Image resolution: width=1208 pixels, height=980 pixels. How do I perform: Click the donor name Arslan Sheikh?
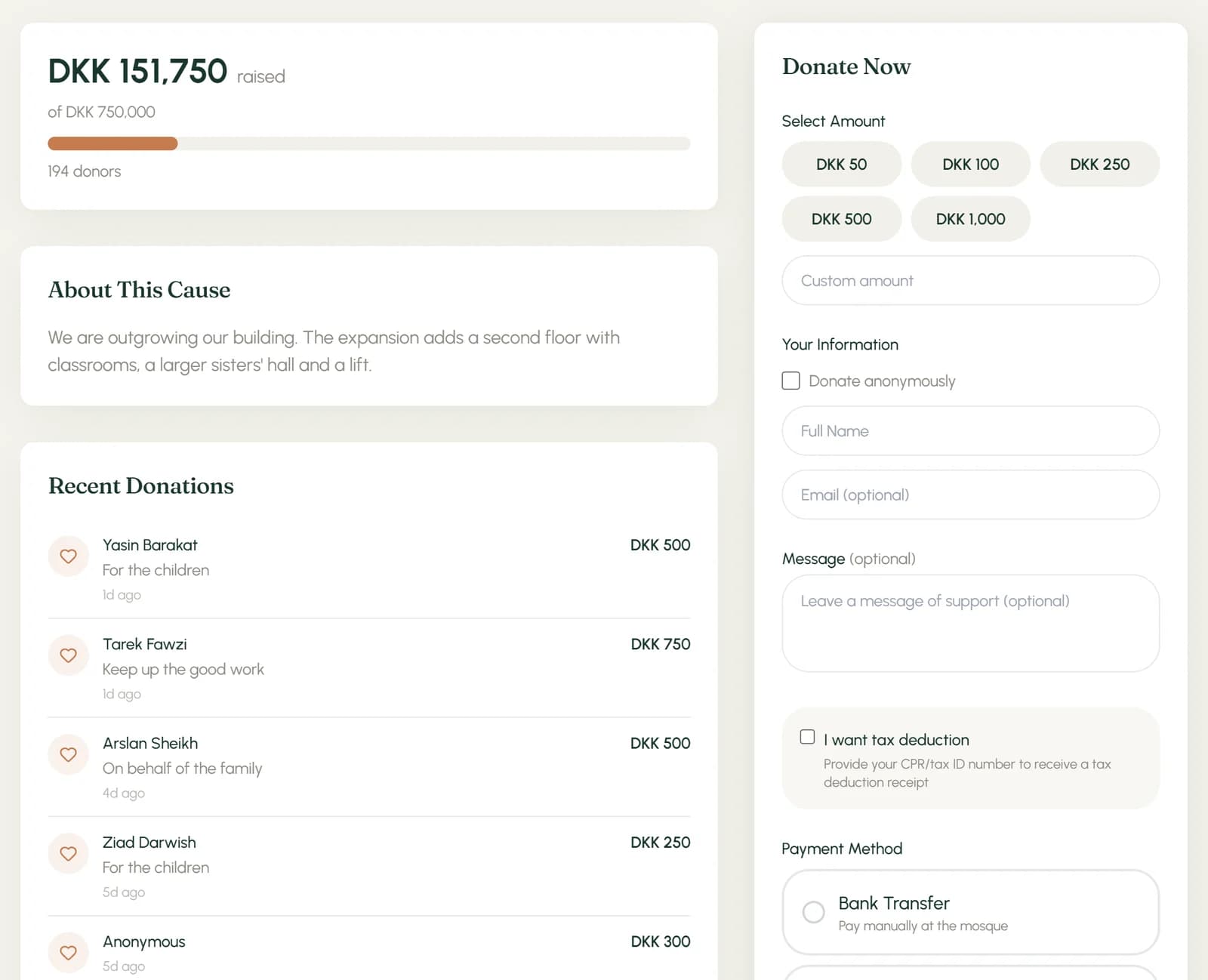click(x=150, y=743)
